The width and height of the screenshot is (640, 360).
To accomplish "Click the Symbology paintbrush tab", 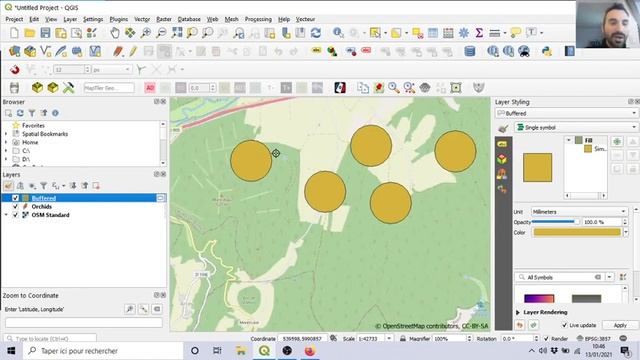I will tap(503, 128).
